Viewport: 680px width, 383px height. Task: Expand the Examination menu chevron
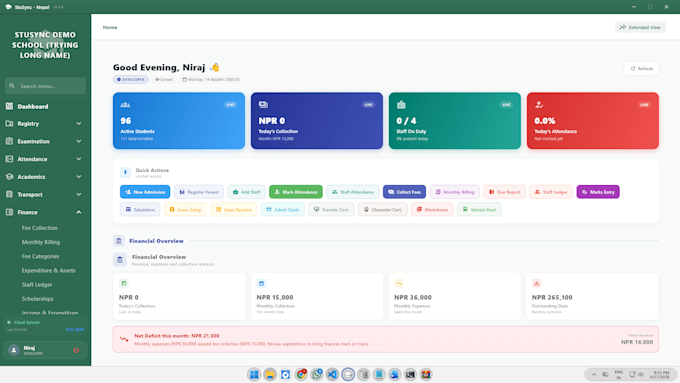(x=78, y=141)
